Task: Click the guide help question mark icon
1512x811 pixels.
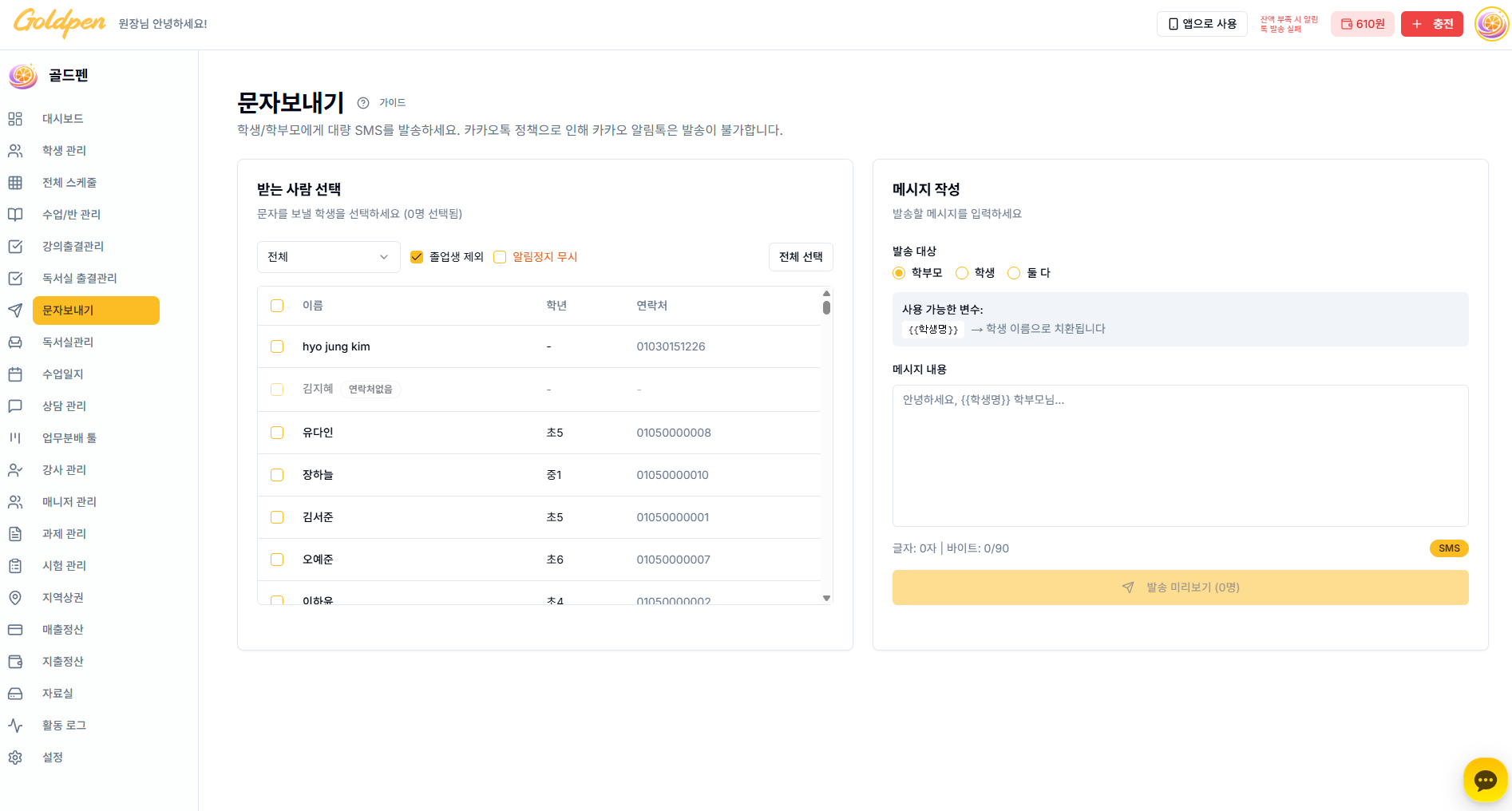Action: 363,103
